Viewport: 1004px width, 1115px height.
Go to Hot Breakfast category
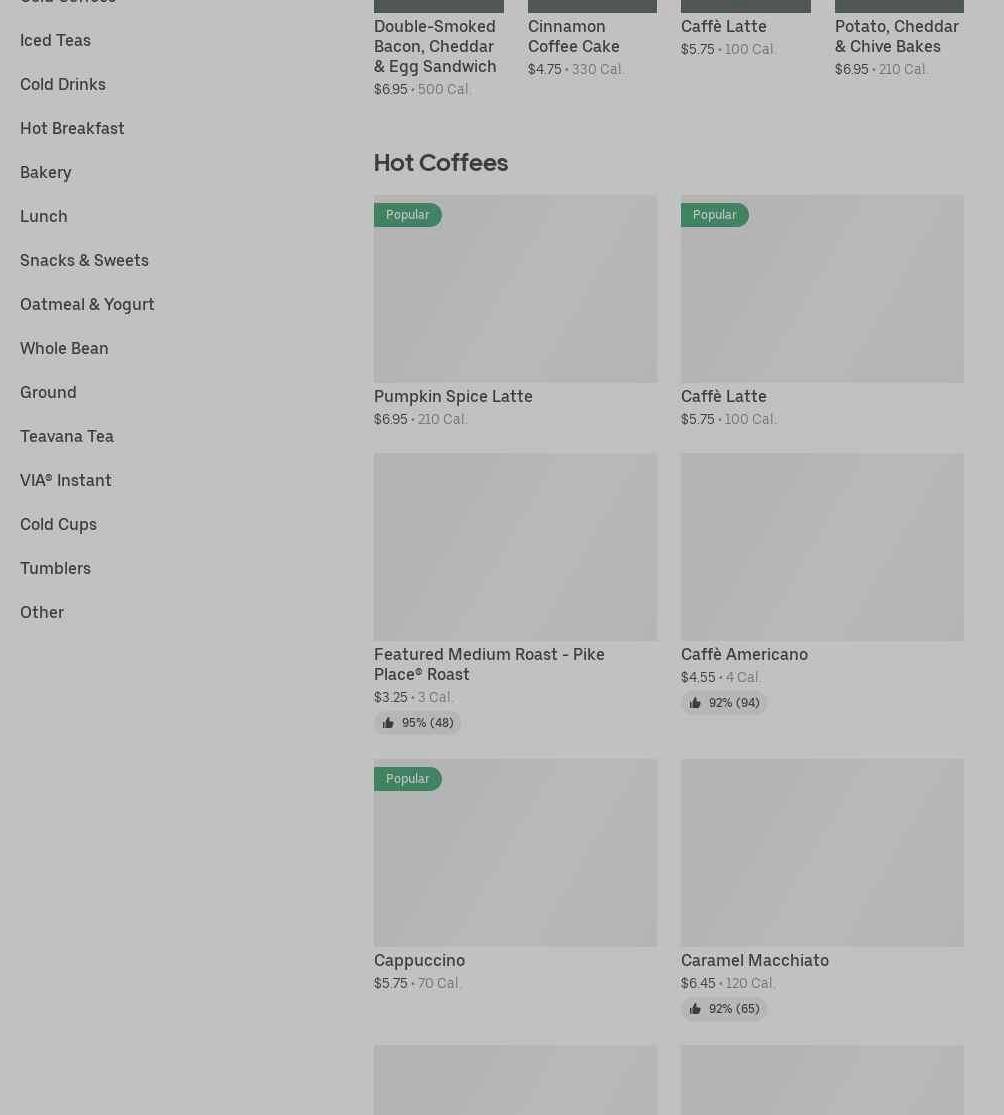pos(72,128)
